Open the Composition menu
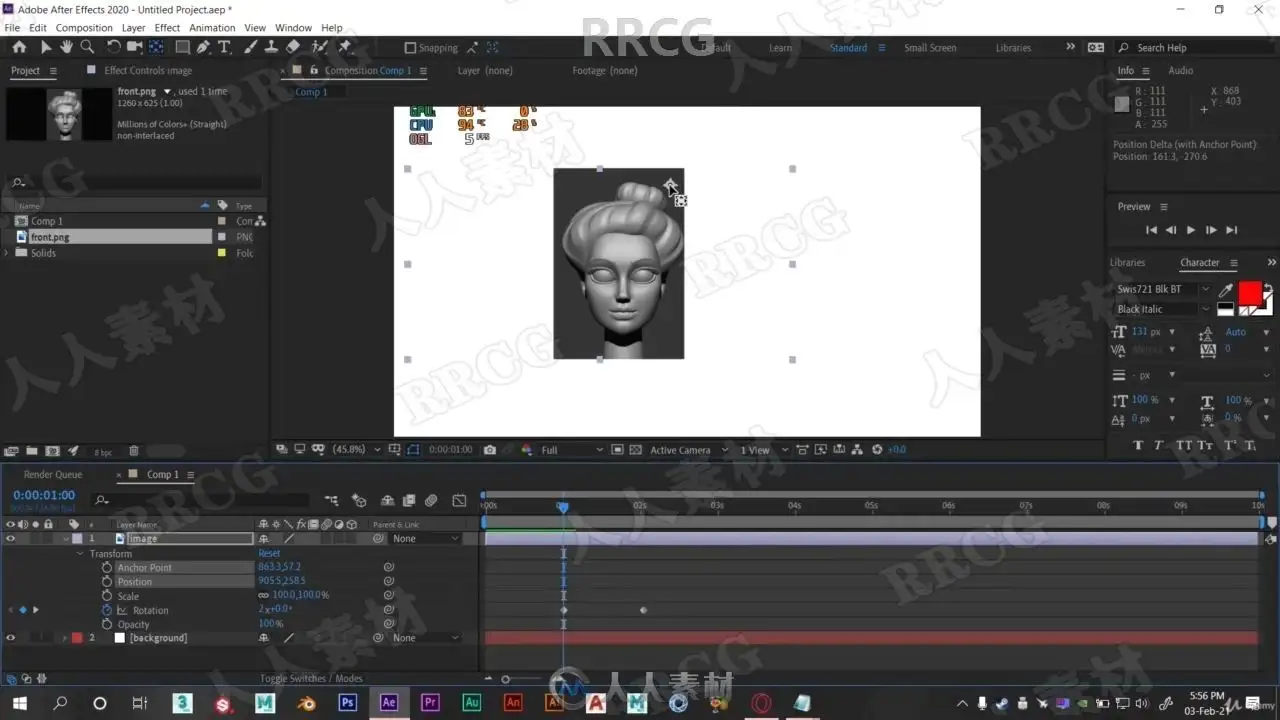This screenshot has height=720, width=1280. 84,28
